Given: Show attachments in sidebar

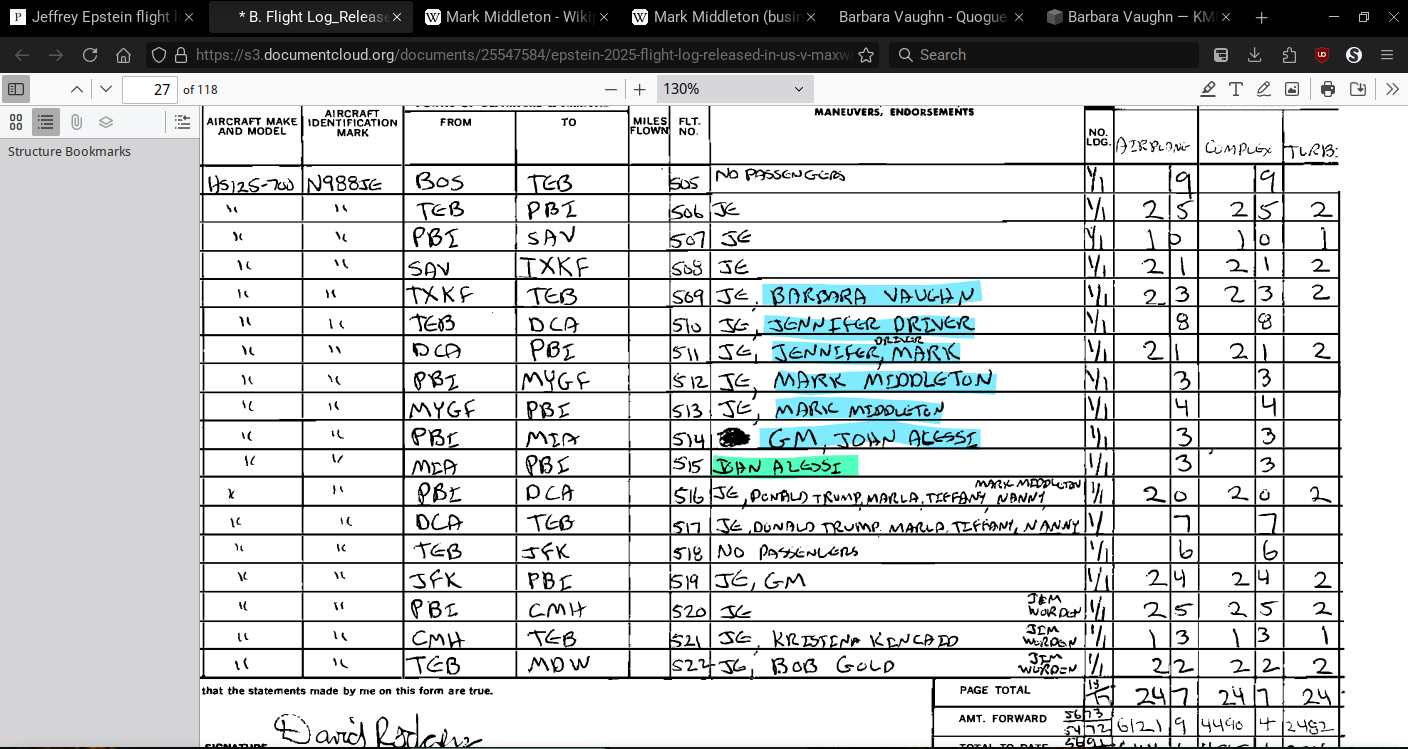Looking at the screenshot, I should click(x=76, y=122).
